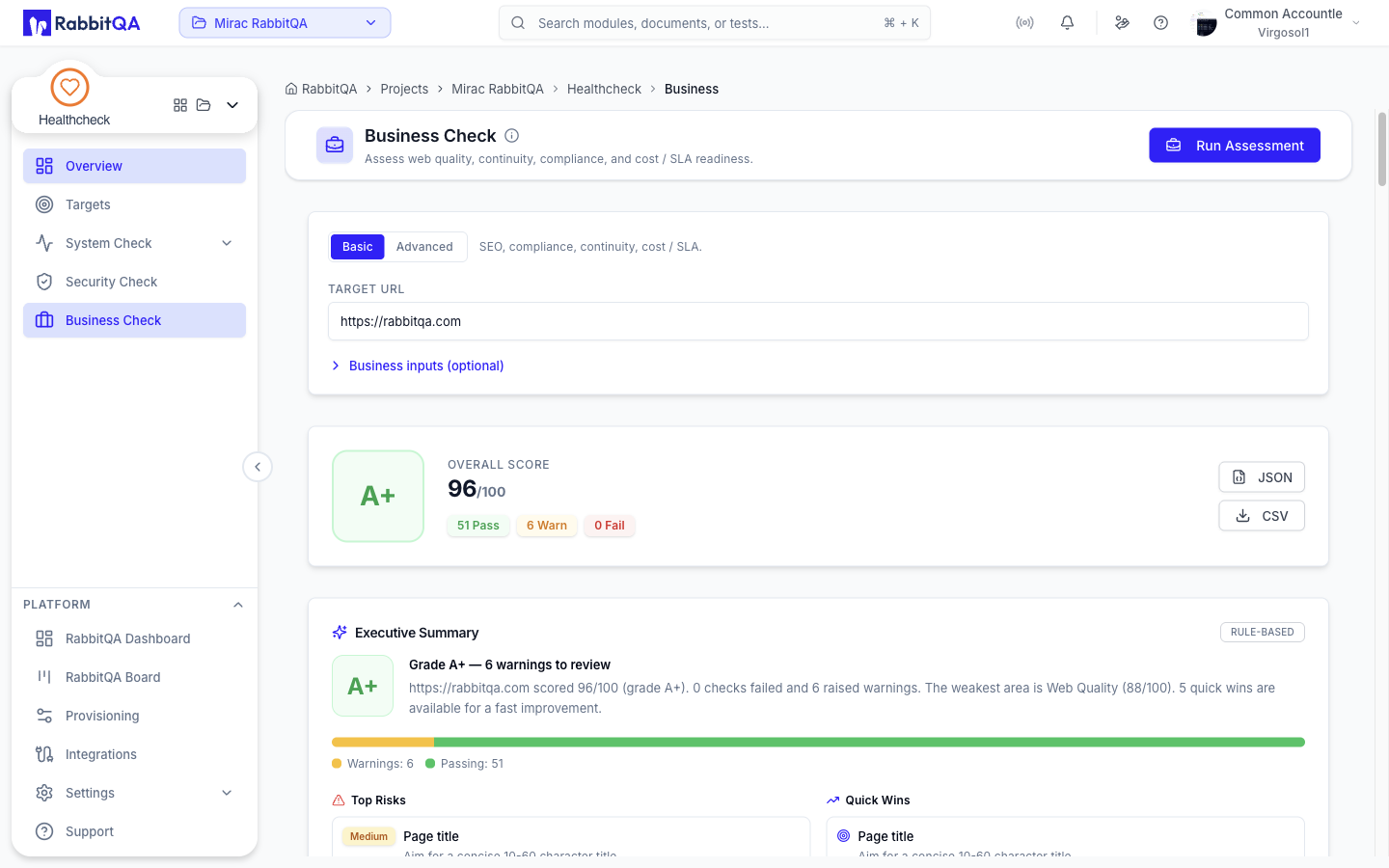Click the Healthcheck heart icon
1389x868 pixels.
(69, 87)
